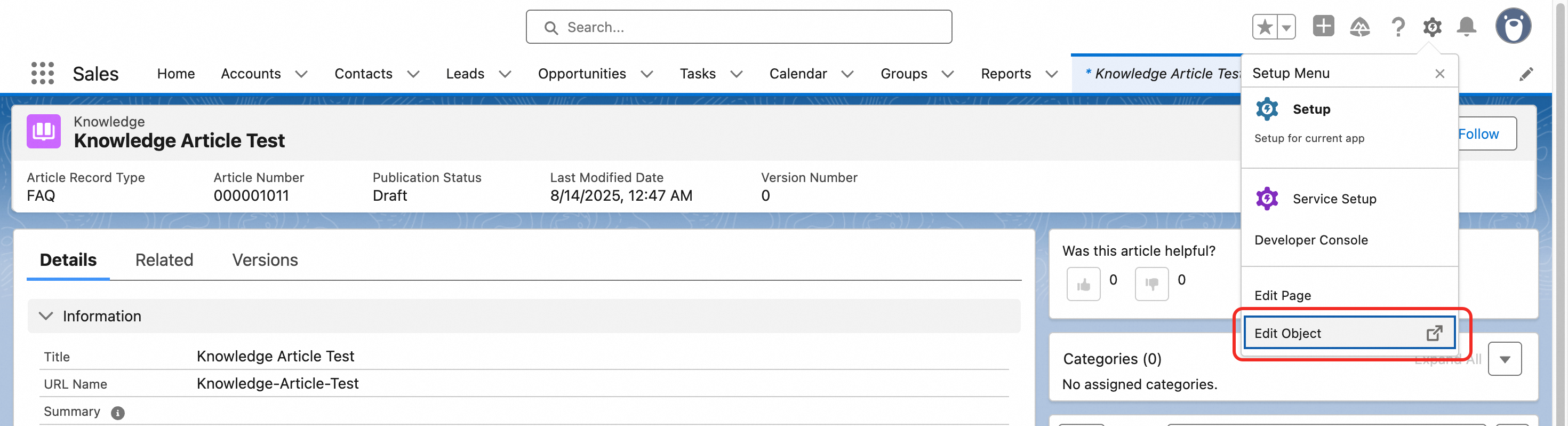Click the Summary info icon
This screenshot has height=426, width=1568.
[x=117, y=413]
